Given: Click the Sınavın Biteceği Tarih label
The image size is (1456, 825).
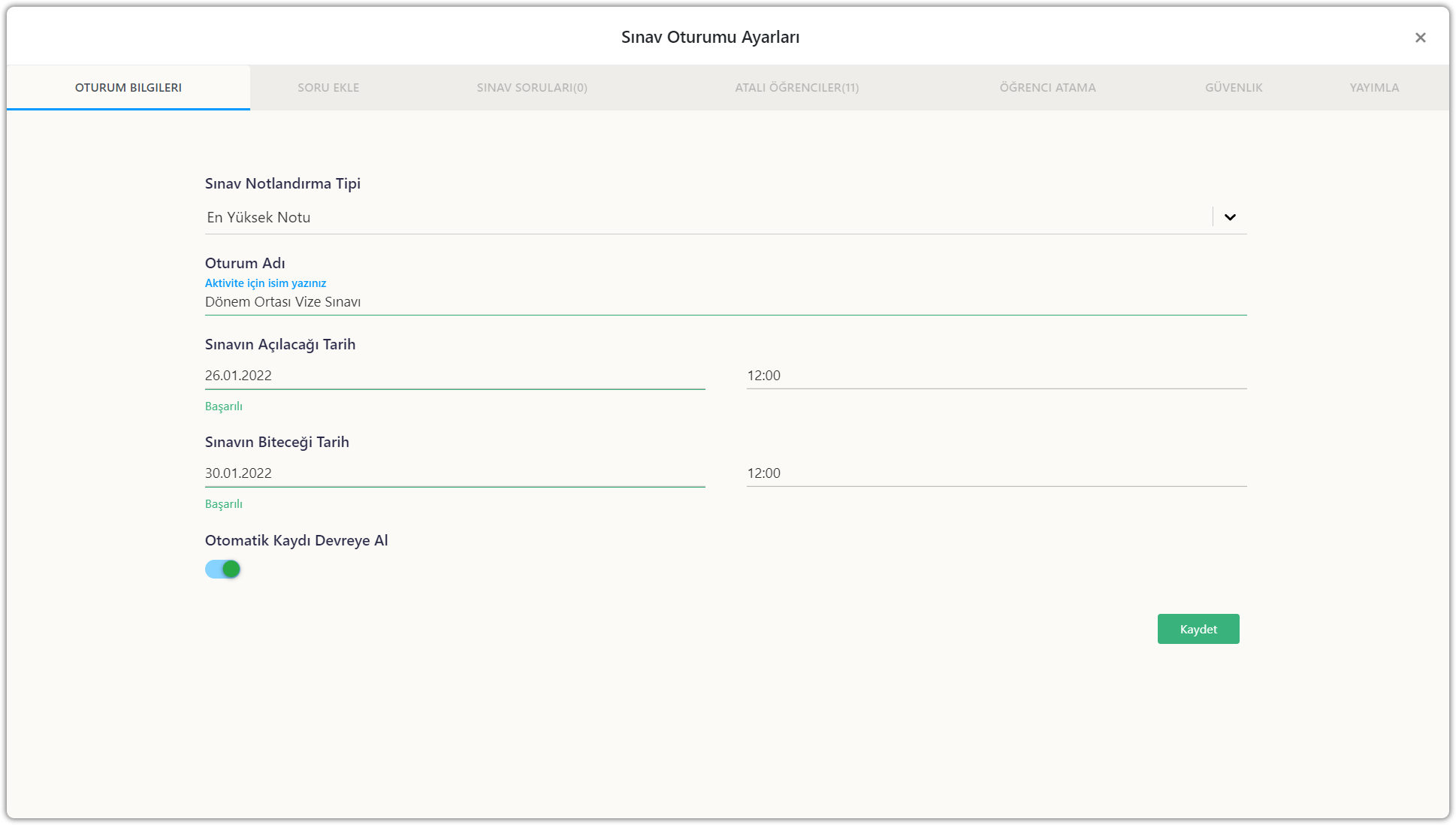Looking at the screenshot, I should pos(276,443).
